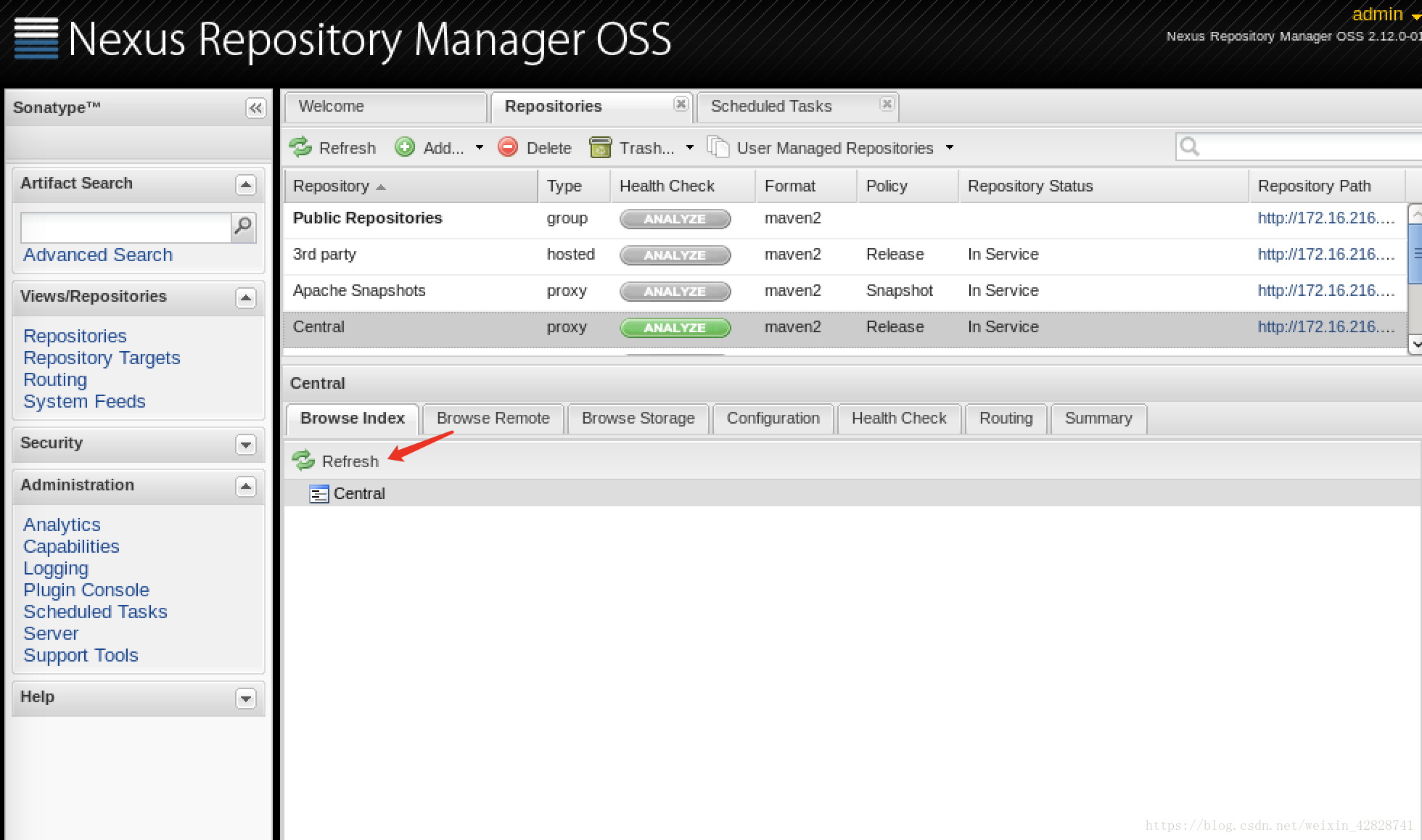Open the User Managed Repositories dropdown
The height and width of the screenshot is (840, 1422).
[830, 148]
